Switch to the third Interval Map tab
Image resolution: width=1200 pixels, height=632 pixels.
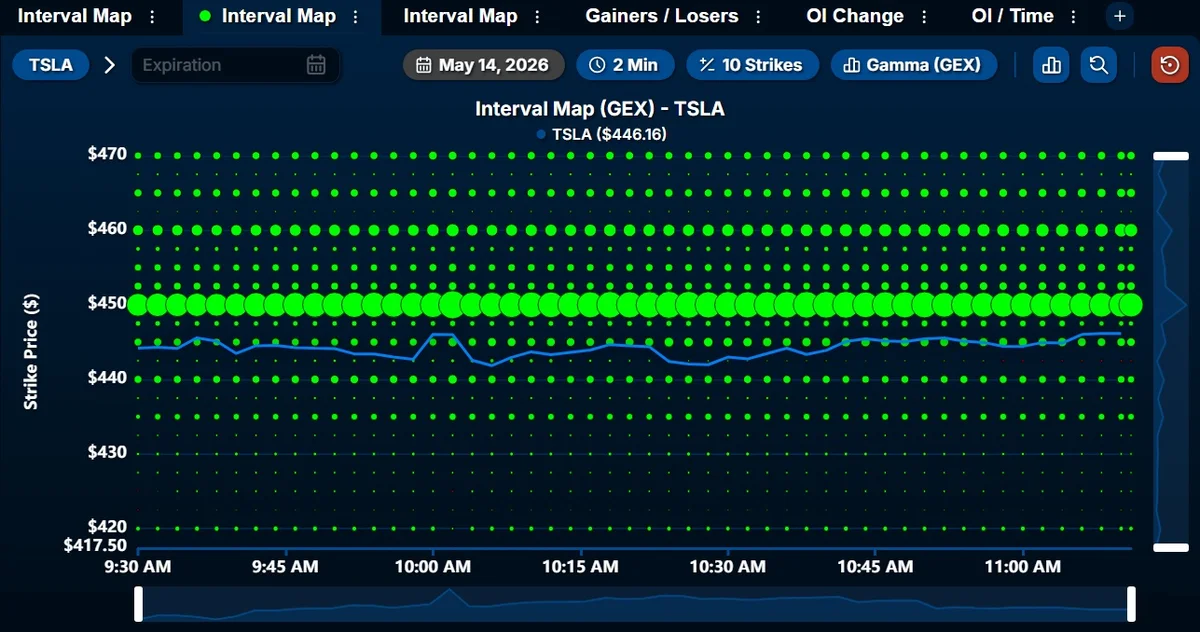click(x=460, y=16)
